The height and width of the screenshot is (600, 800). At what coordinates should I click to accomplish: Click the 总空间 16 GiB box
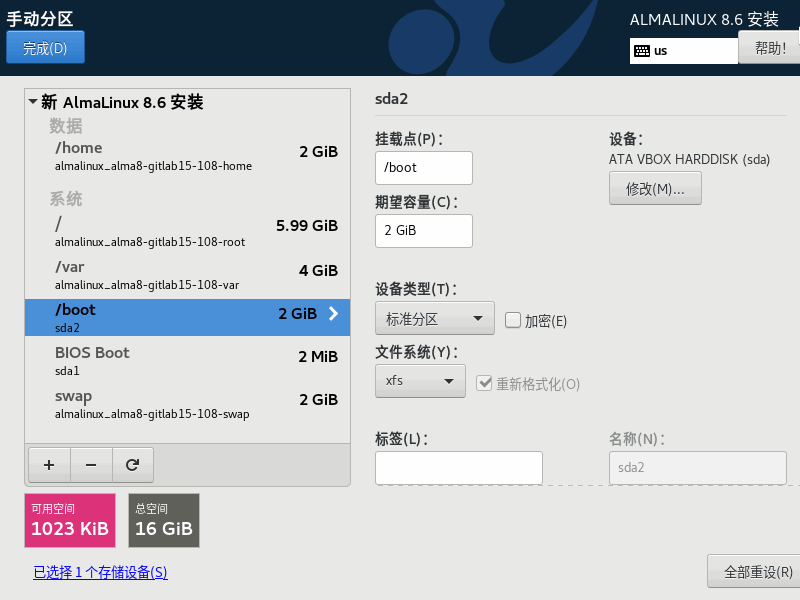(164, 520)
